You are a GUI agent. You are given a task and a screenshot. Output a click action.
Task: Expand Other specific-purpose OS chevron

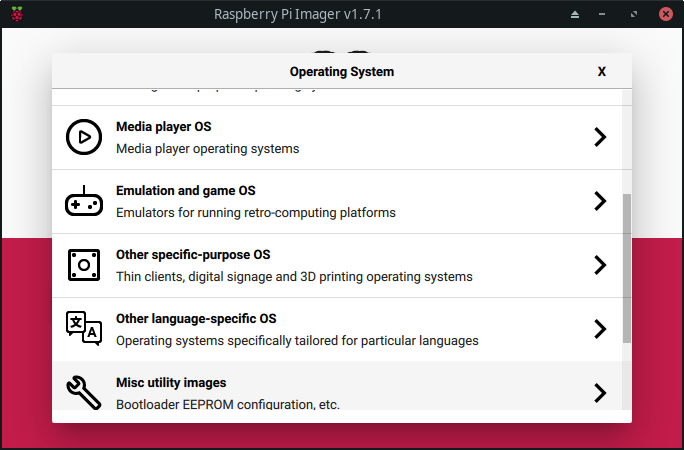[600, 265]
